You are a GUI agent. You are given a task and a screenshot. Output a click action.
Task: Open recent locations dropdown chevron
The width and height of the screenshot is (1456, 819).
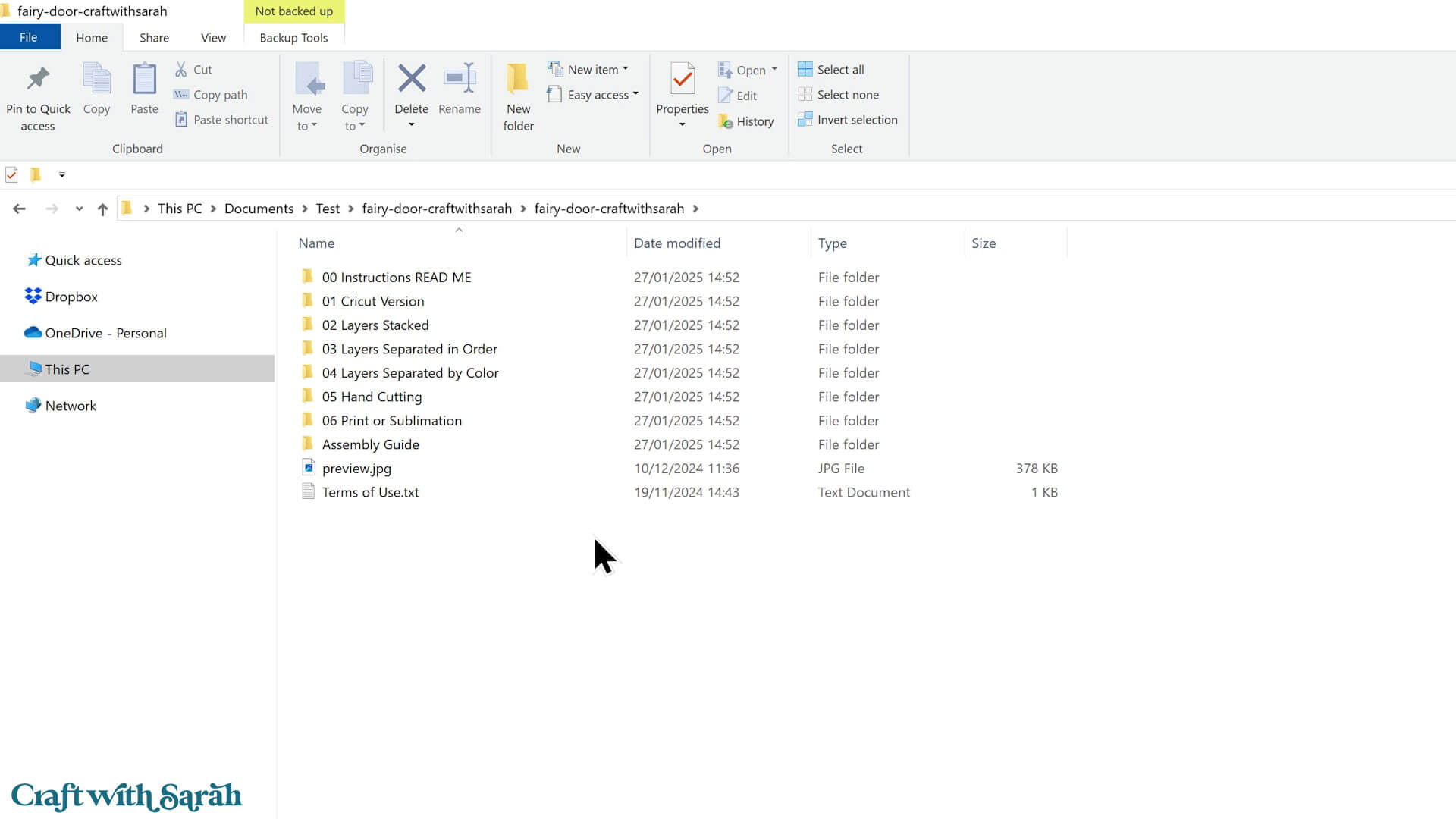click(x=79, y=209)
